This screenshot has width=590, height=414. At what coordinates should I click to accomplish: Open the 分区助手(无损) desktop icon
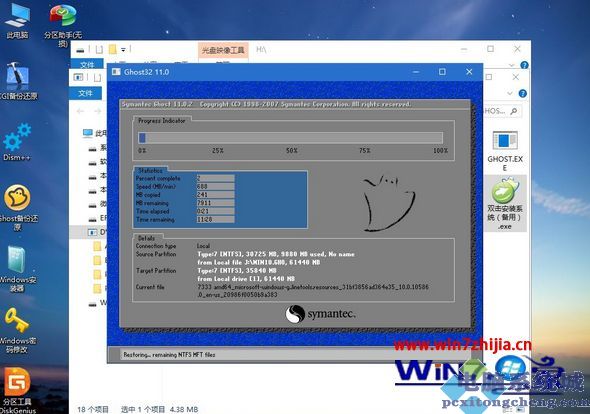(62, 26)
